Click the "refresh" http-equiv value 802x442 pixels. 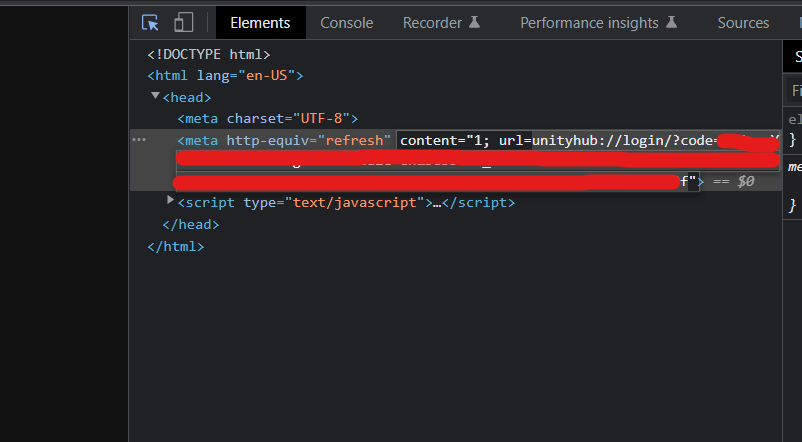pyautogui.click(x=354, y=141)
